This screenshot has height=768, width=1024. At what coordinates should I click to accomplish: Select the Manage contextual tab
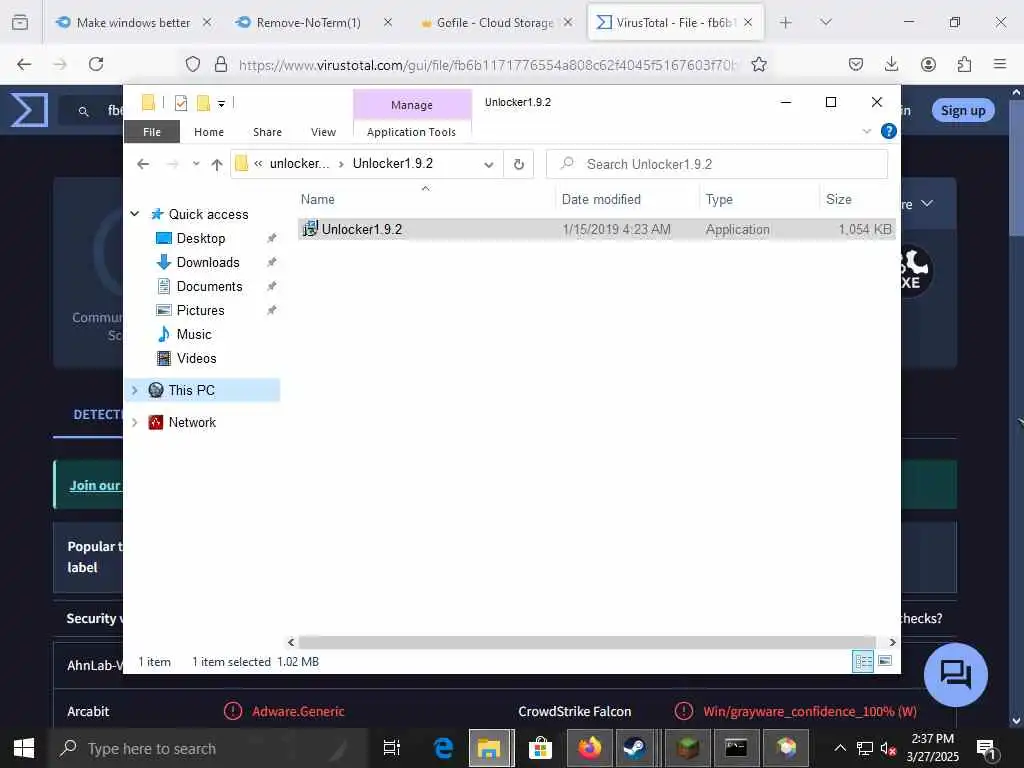point(411,104)
